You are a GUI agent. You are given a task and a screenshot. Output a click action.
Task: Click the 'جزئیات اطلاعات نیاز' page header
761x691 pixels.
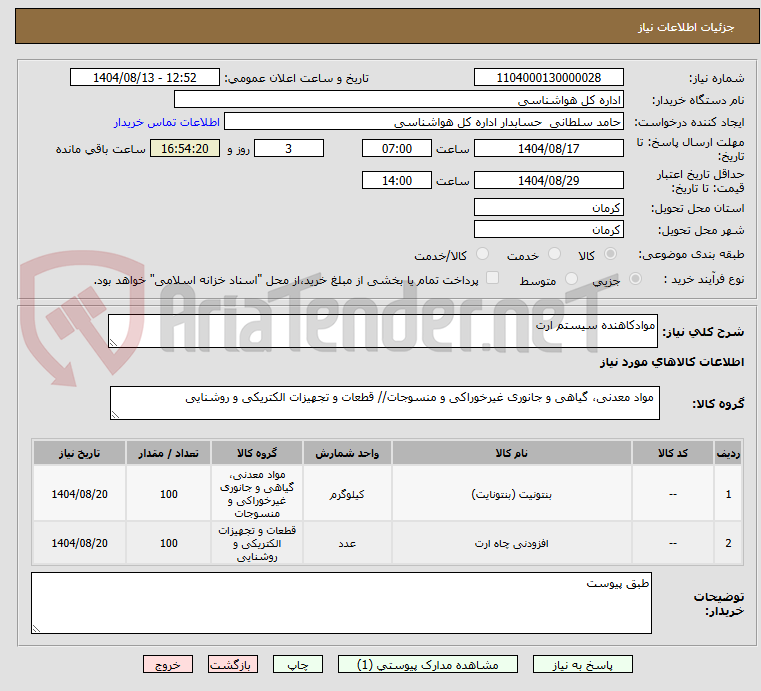686,27
